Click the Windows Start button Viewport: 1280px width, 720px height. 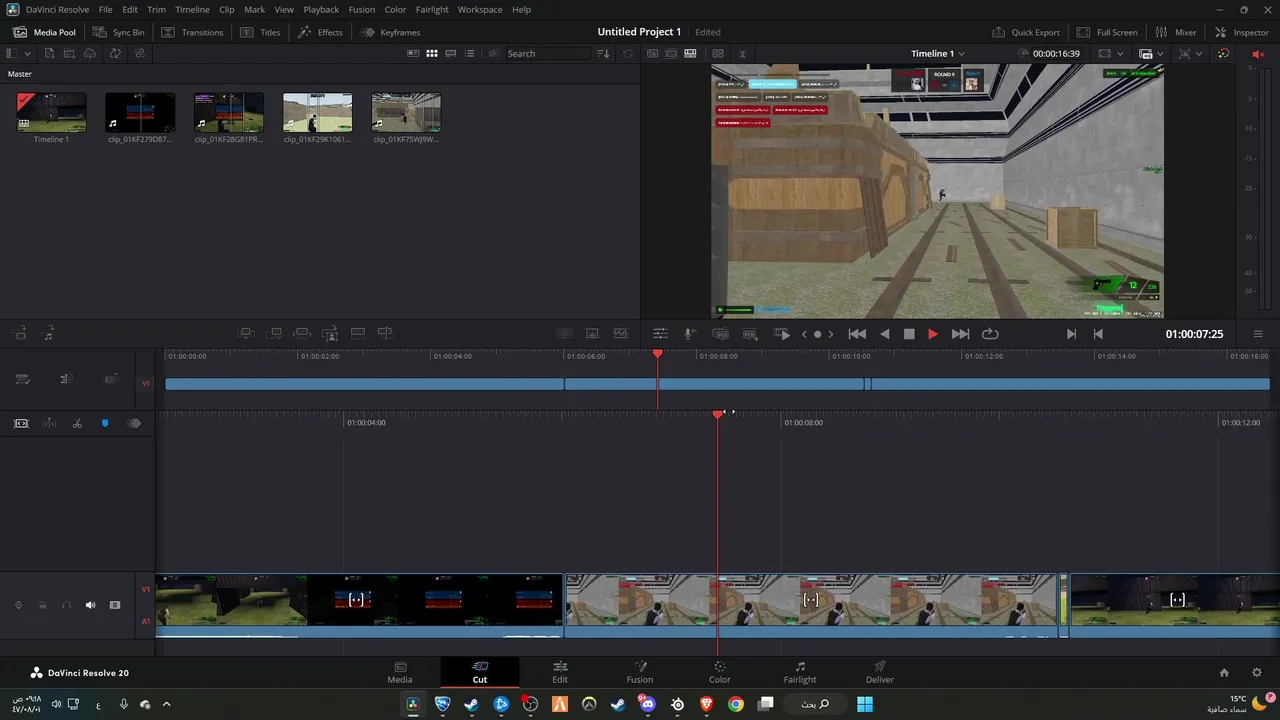pos(865,704)
